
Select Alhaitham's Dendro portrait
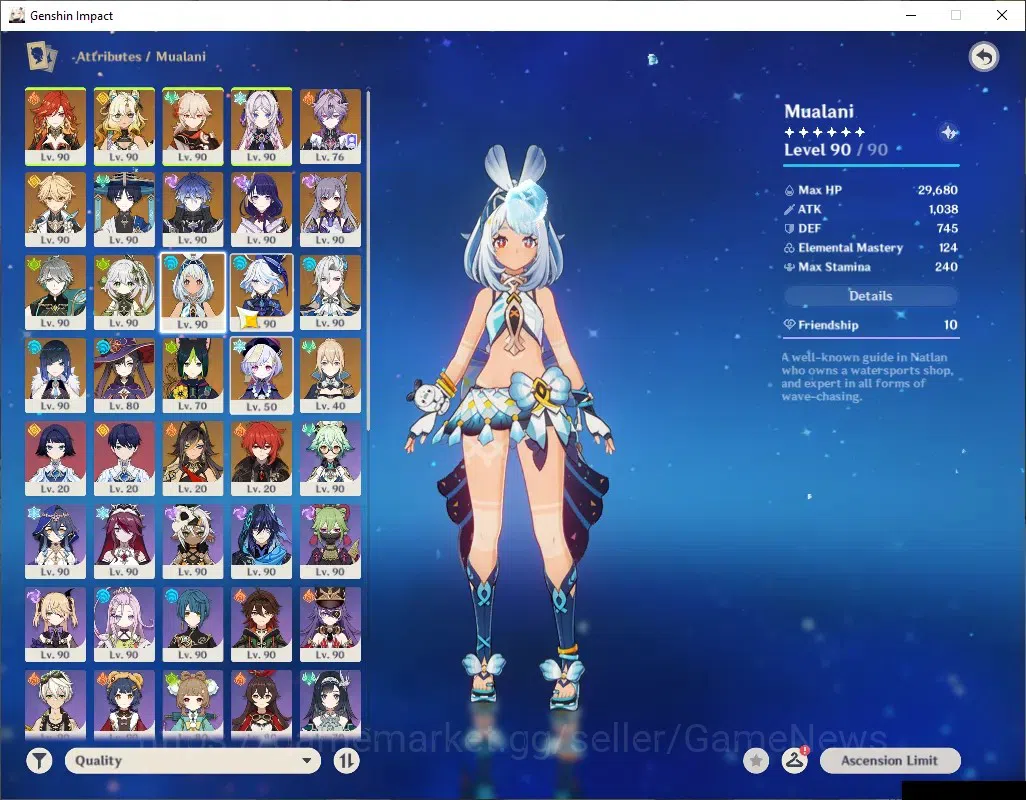[x=56, y=293]
